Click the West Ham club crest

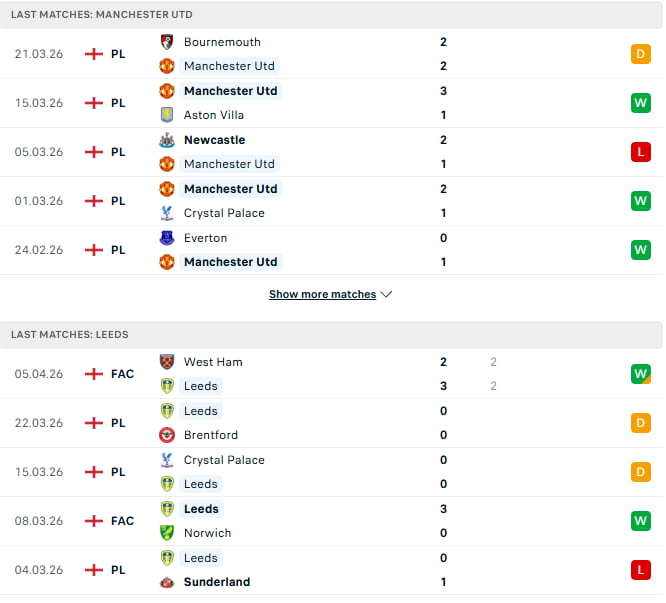[167, 362]
